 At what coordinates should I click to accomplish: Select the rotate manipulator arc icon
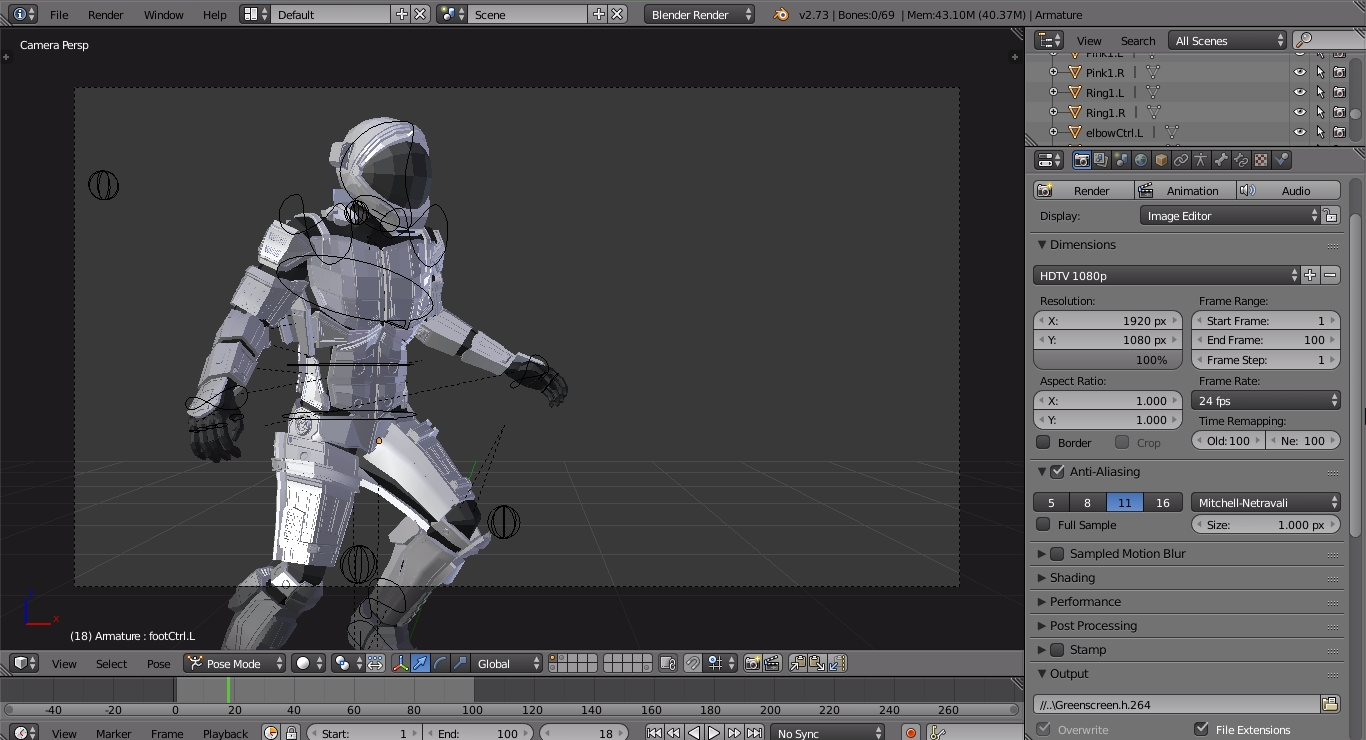click(x=440, y=663)
